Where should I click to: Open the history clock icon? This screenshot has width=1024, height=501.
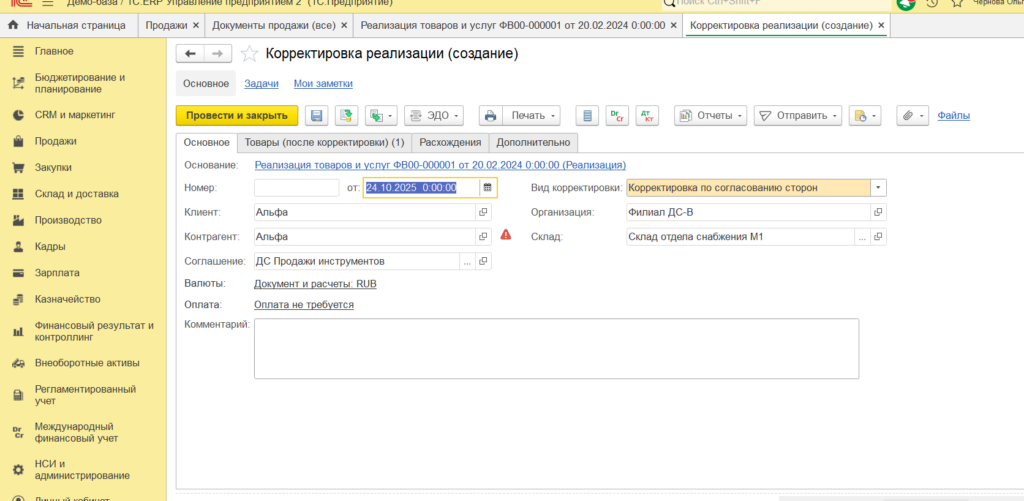pyautogui.click(x=933, y=3)
